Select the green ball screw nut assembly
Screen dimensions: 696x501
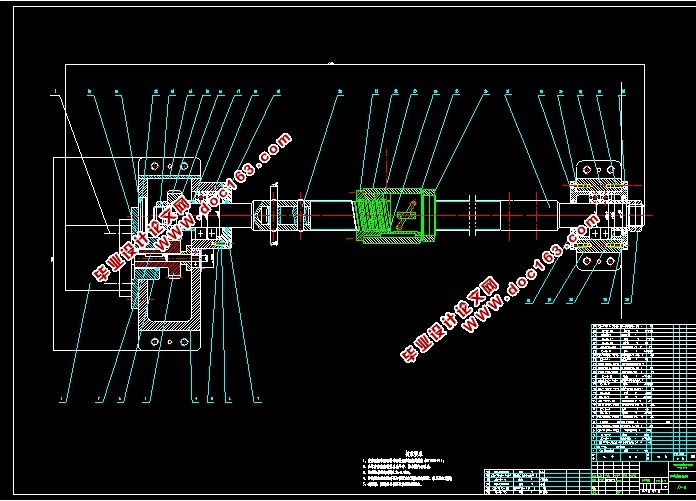[395, 216]
